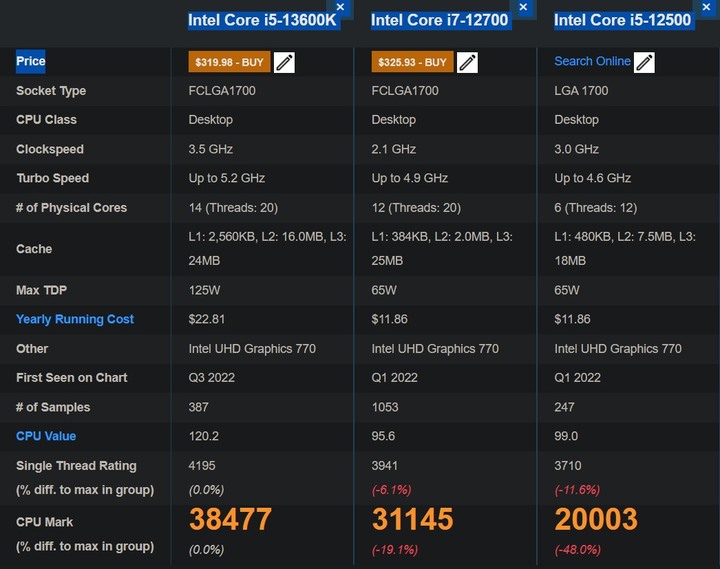Click single thread rating 4195
This screenshot has height=569, width=720.
[202, 466]
